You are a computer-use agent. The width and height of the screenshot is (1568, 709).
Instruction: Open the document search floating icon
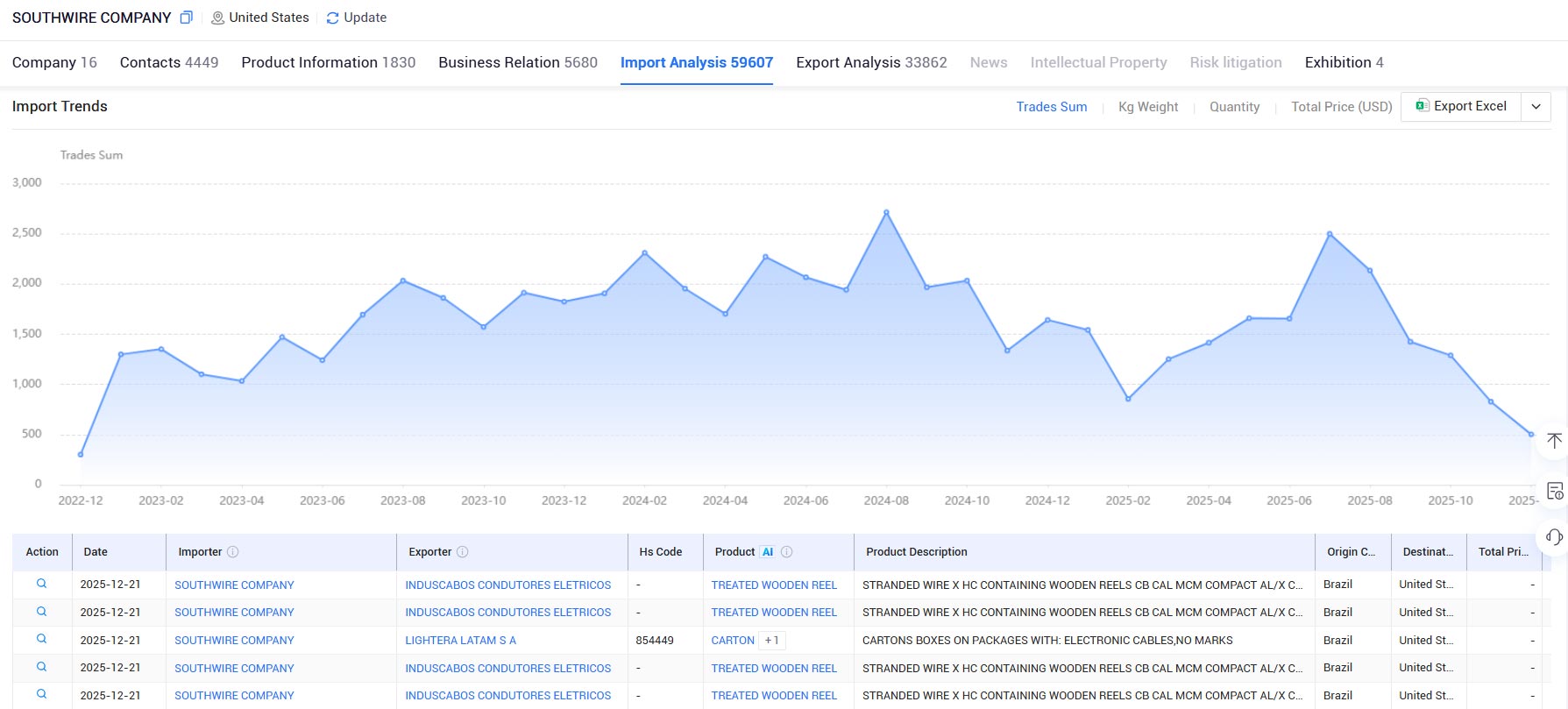click(x=1554, y=491)
